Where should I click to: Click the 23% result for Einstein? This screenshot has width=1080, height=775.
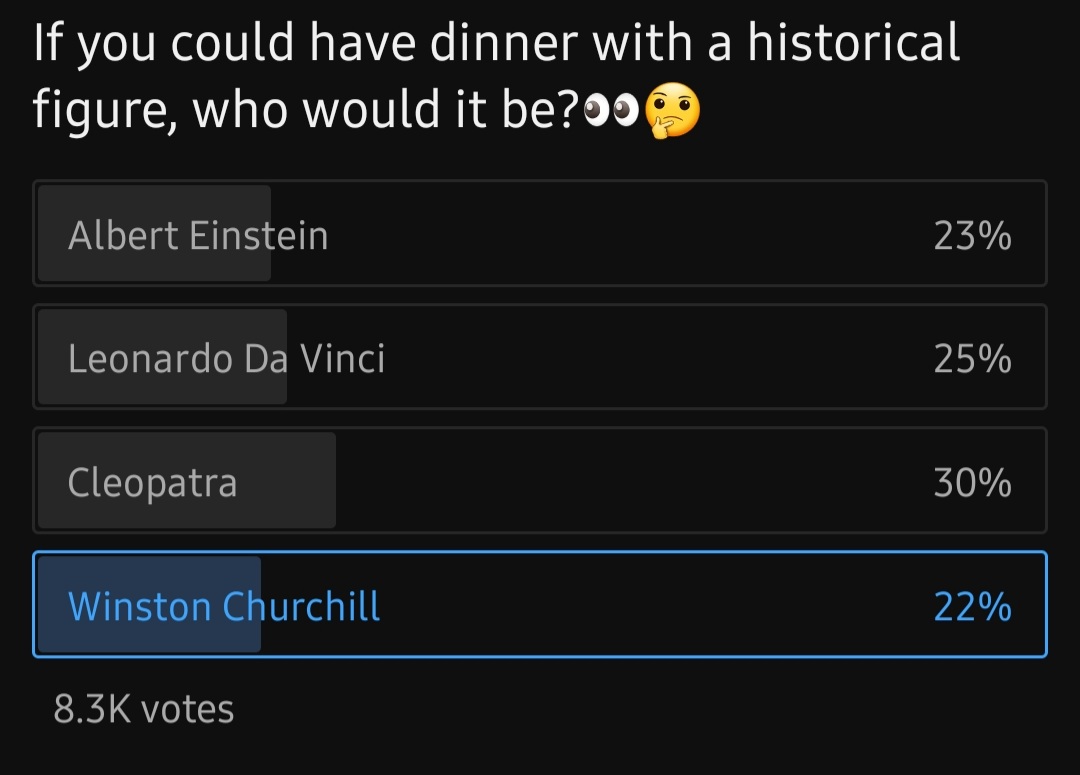pos(973,236)
